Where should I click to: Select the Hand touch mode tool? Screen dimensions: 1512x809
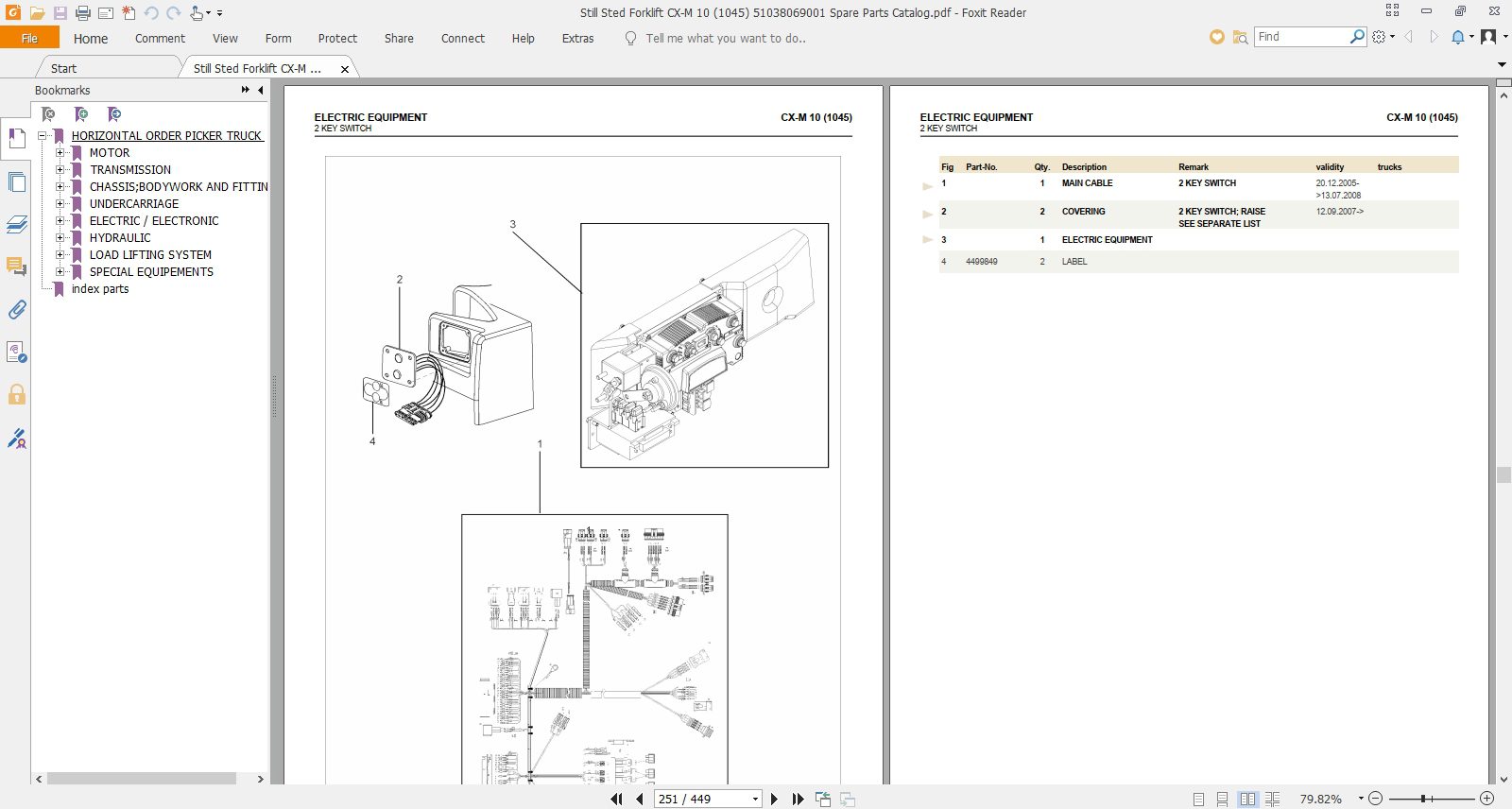pos(196,13)
